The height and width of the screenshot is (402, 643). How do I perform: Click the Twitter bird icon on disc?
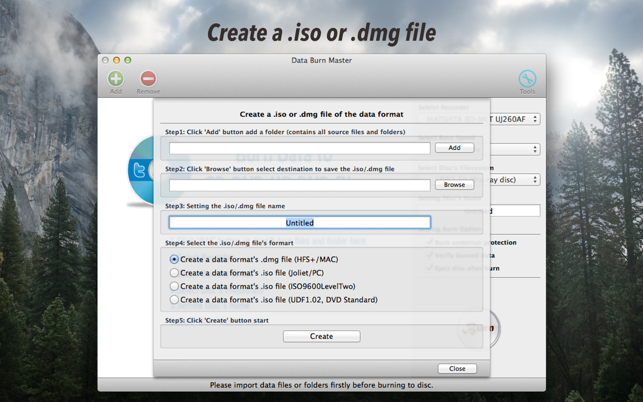click(x=139, y=170)
